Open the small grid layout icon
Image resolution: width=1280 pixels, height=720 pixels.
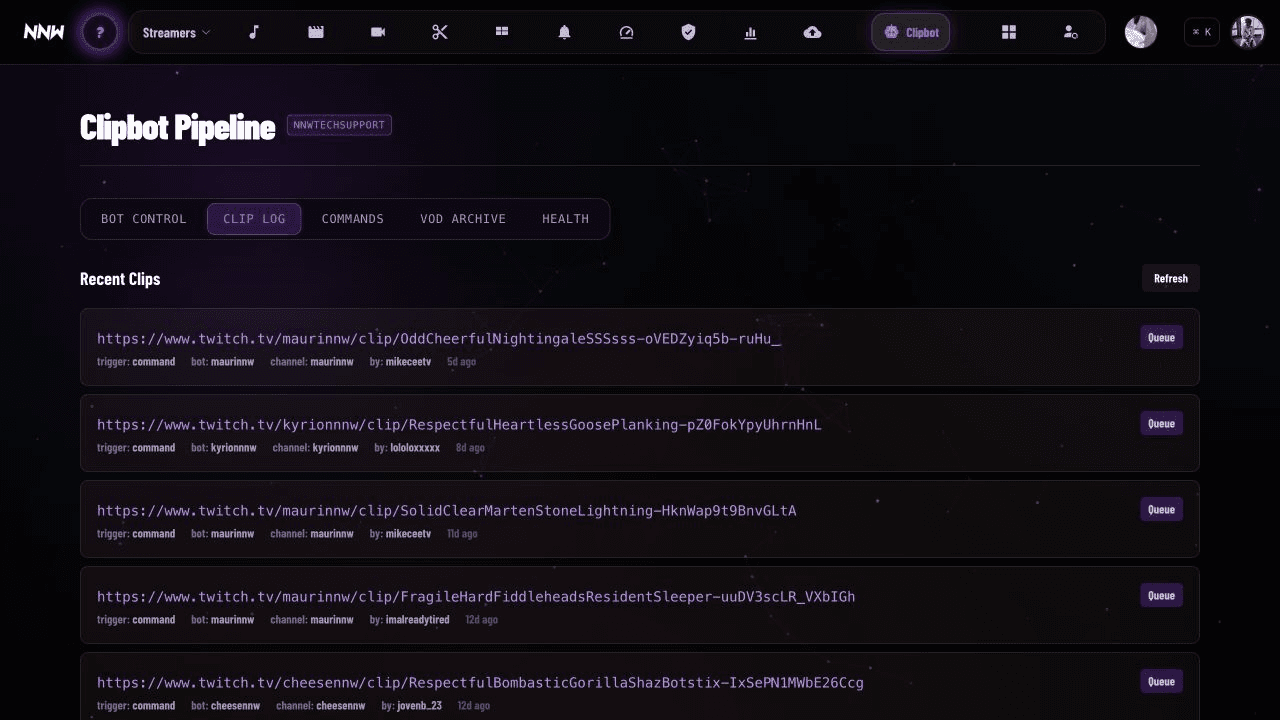coord(502,33)
